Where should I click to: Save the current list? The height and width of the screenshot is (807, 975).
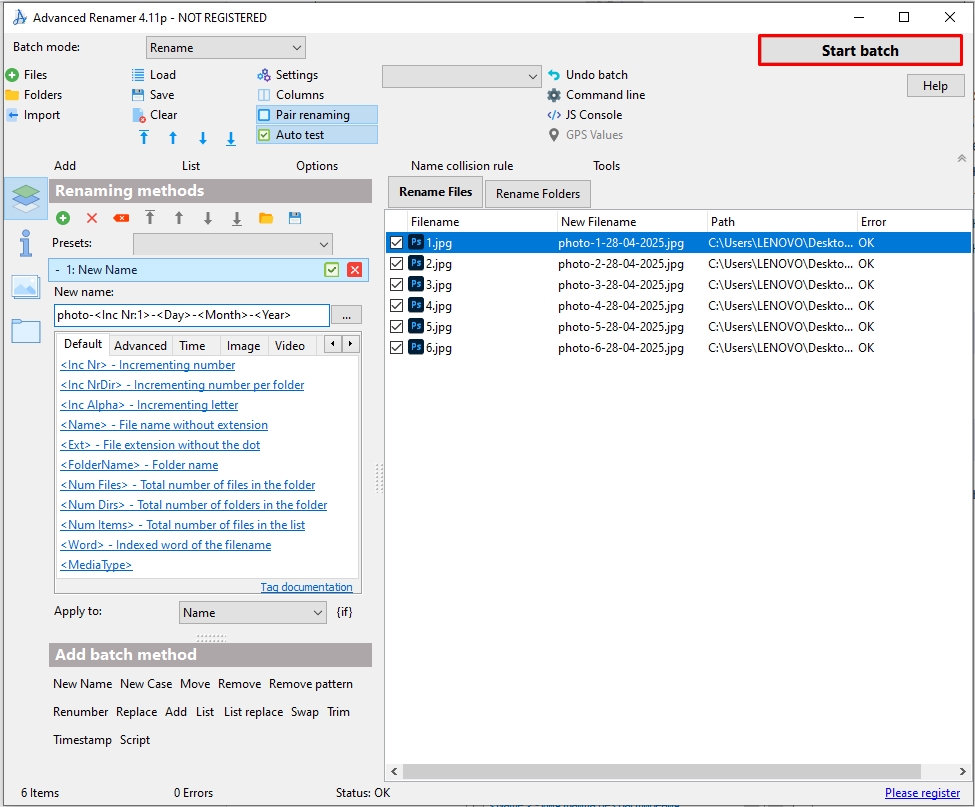tap(153, 95)
